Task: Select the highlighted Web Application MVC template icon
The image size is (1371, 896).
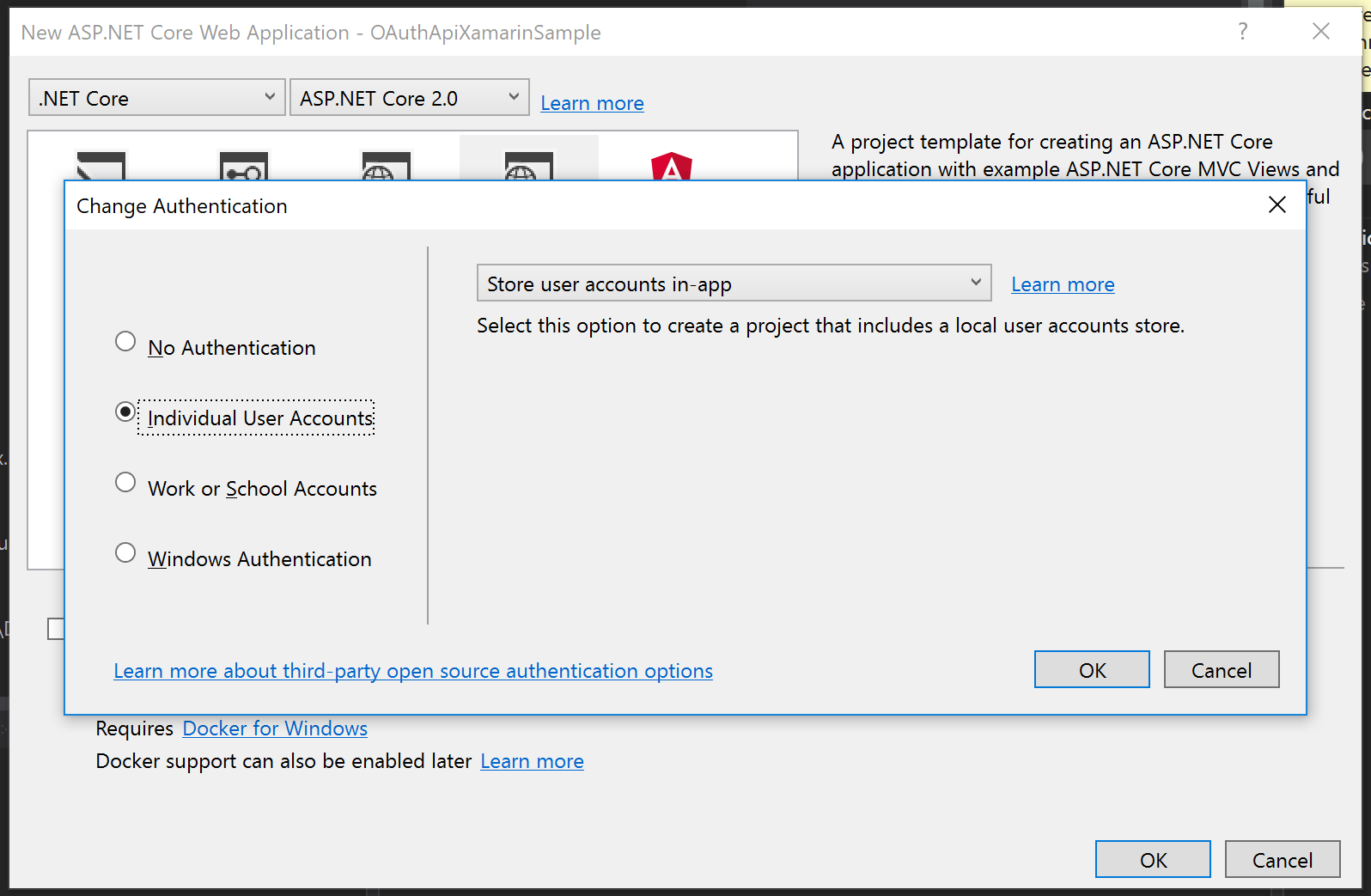Action: tap(529, 166)
